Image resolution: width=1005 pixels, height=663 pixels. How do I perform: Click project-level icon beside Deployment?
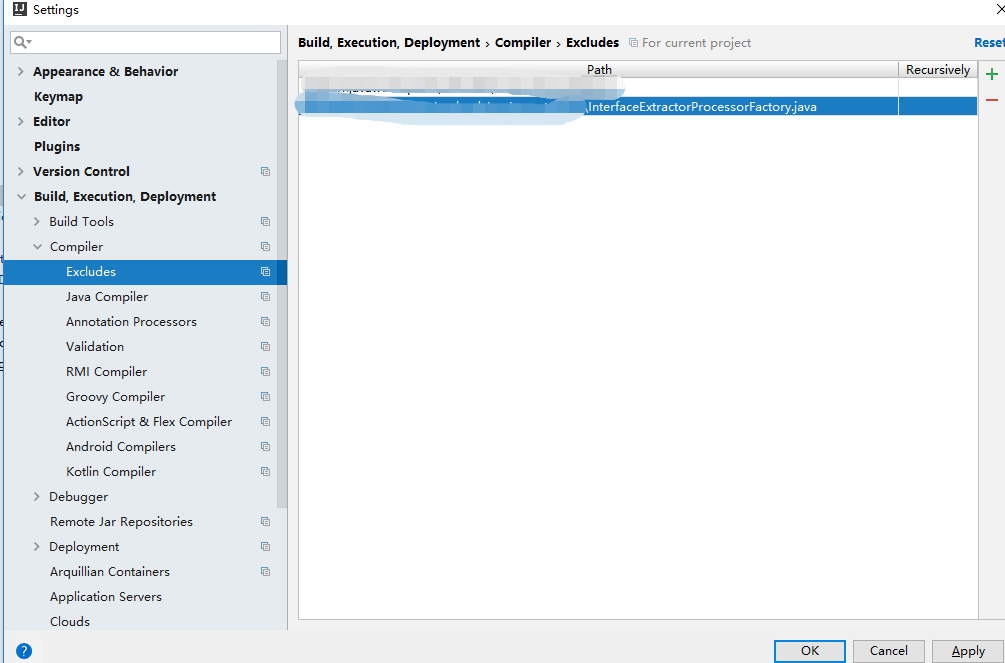click(x=265, y=547)
